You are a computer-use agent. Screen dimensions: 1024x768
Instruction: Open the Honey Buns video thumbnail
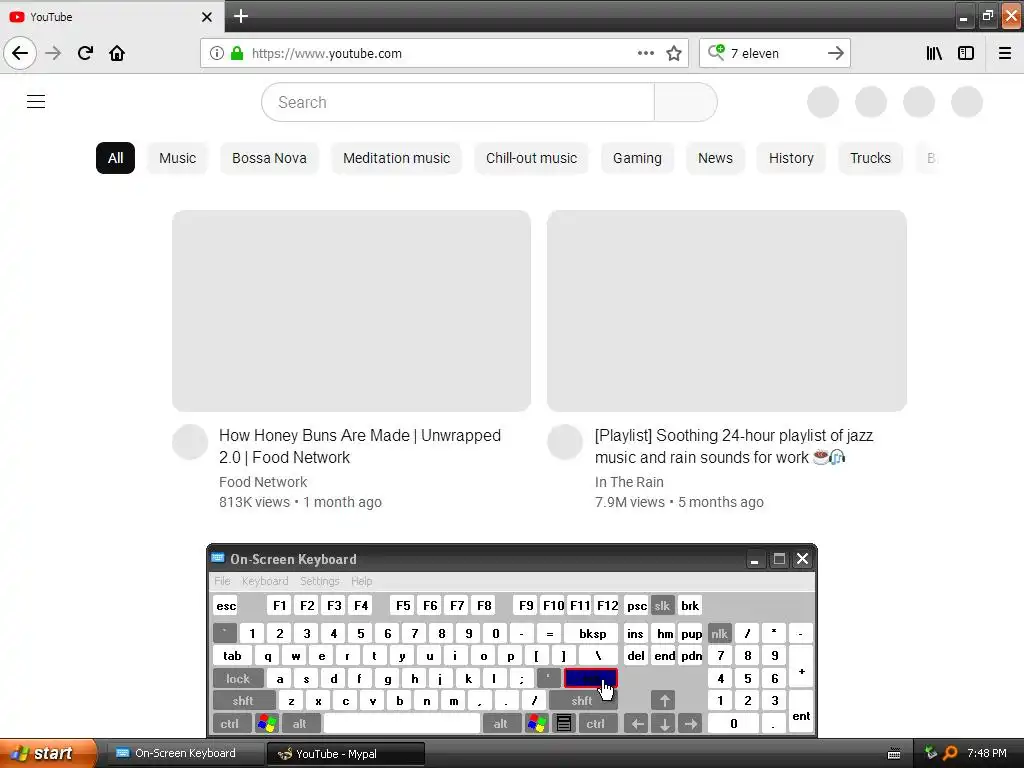coord(351,311)
